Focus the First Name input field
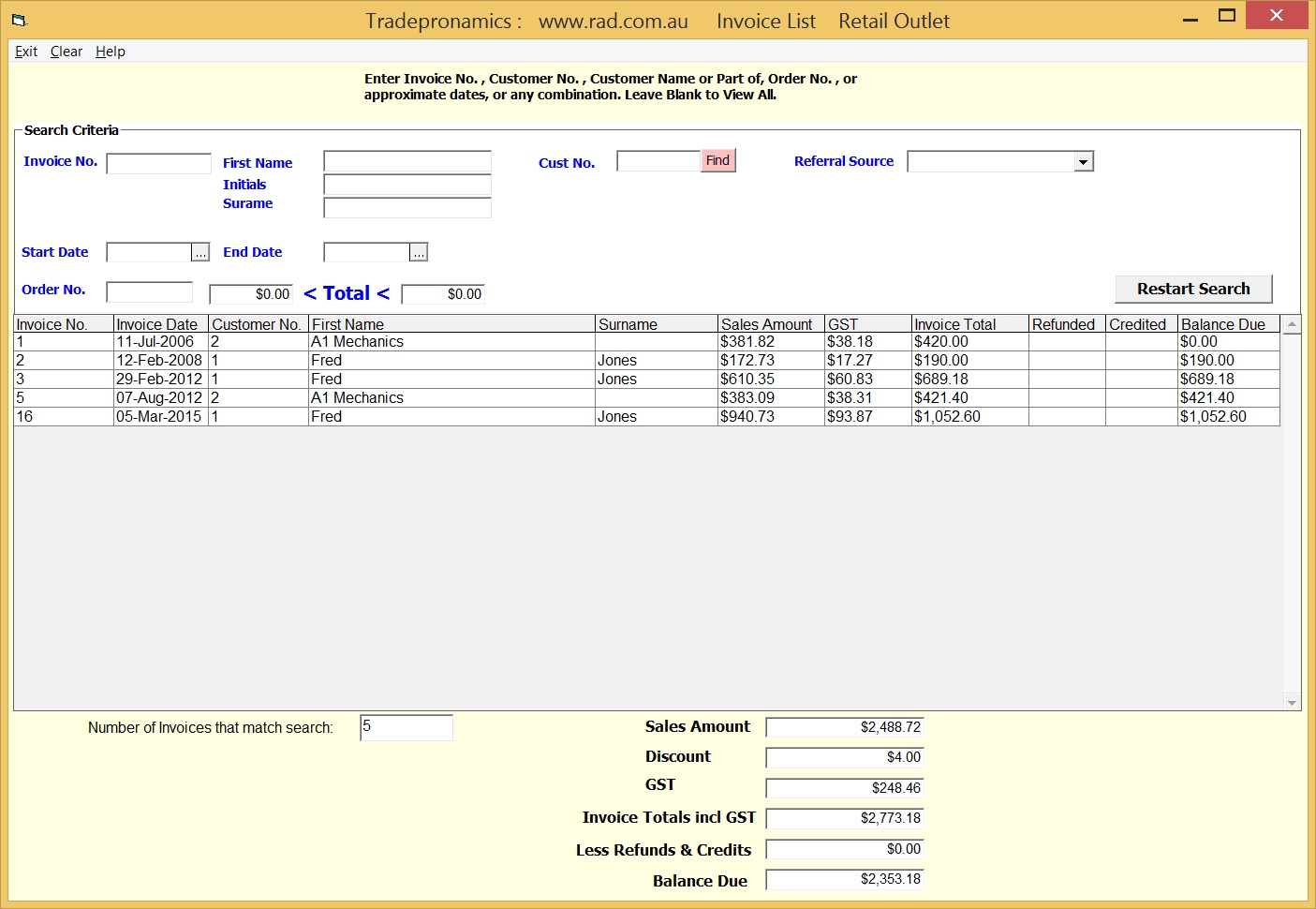 coord(407,161)
